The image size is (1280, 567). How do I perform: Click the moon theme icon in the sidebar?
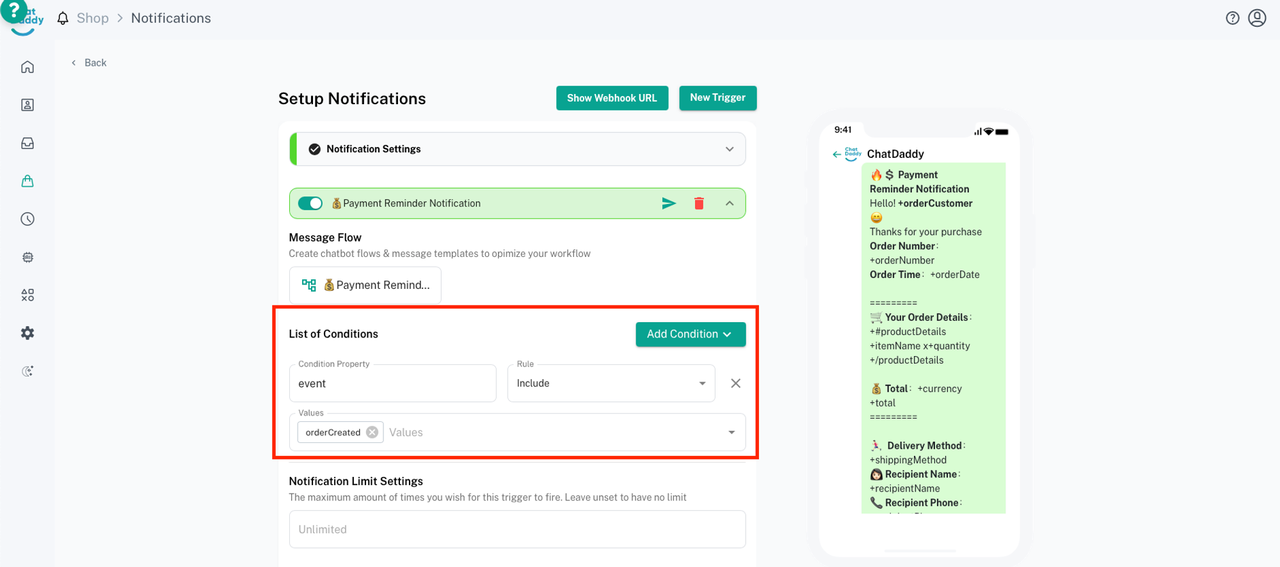[27, 371]
